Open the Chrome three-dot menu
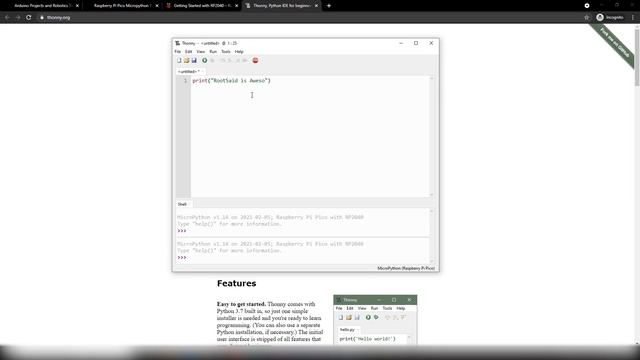This screenshot has width=640, height=360. pos(633,18)
